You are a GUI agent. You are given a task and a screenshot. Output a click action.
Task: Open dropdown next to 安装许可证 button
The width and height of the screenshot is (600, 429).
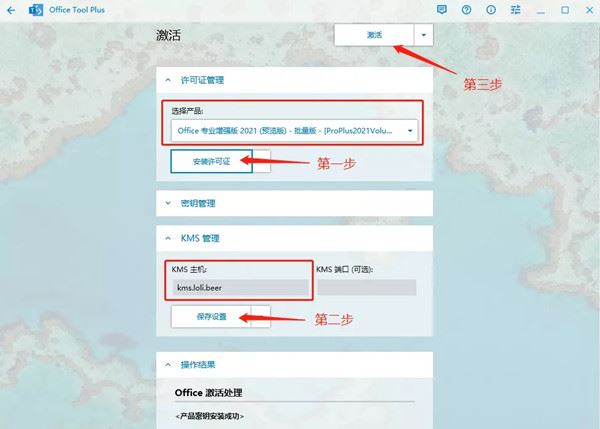pos(262,161)
